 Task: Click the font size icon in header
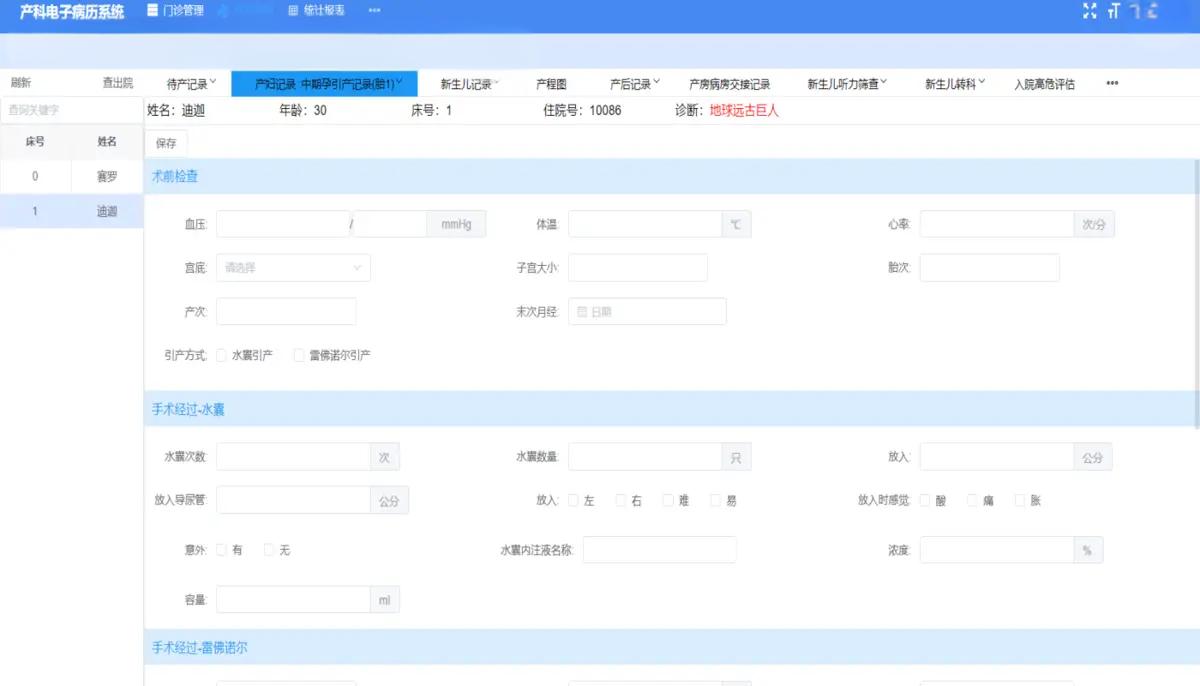coord(1114,11)
